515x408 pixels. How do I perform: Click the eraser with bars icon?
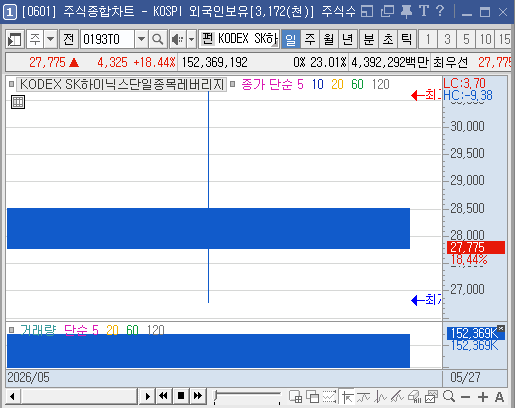pyautogui.click(x=414, y=397)
